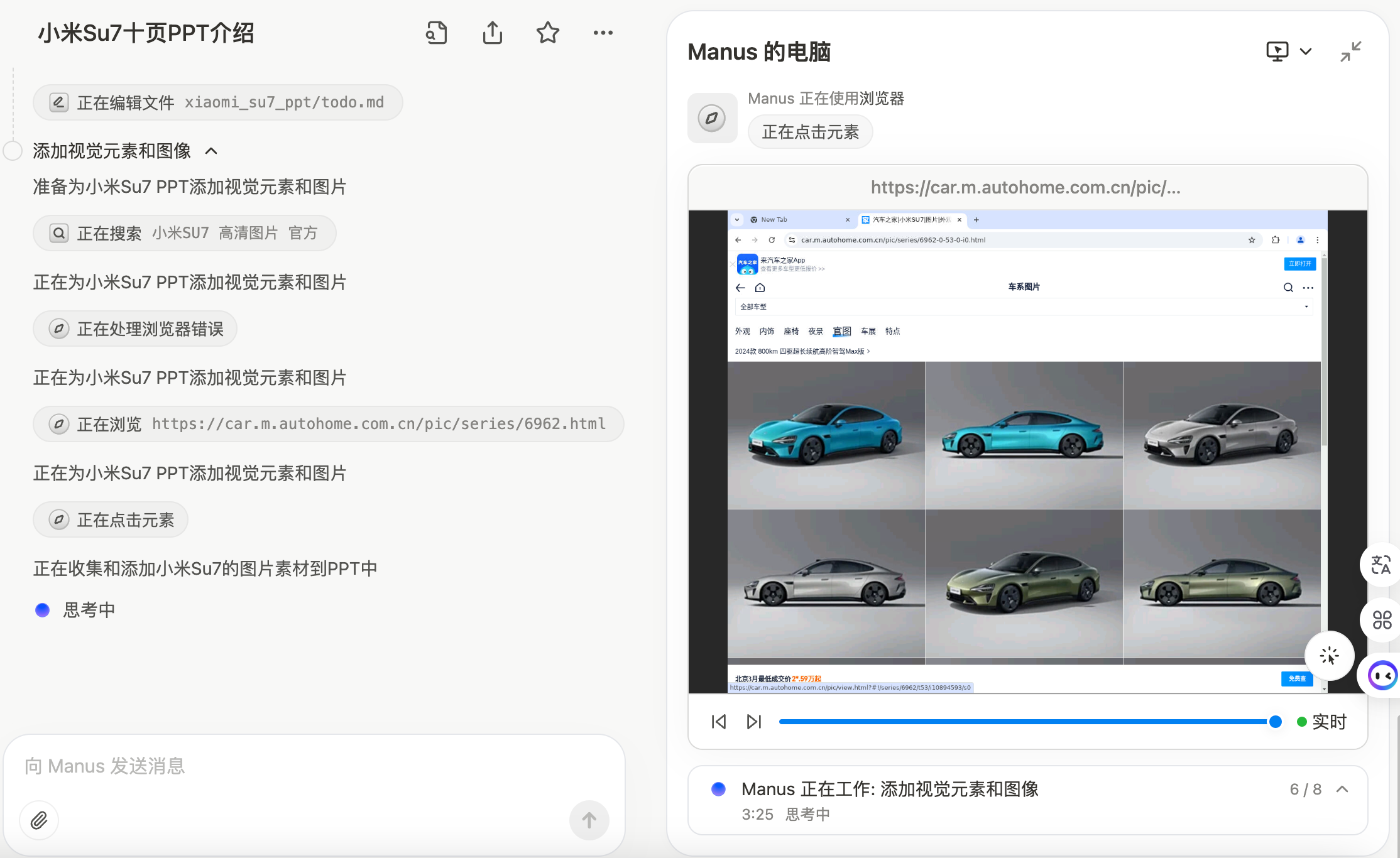Collapse the '添加视觉元素和图像' step section

pos(211,151)
